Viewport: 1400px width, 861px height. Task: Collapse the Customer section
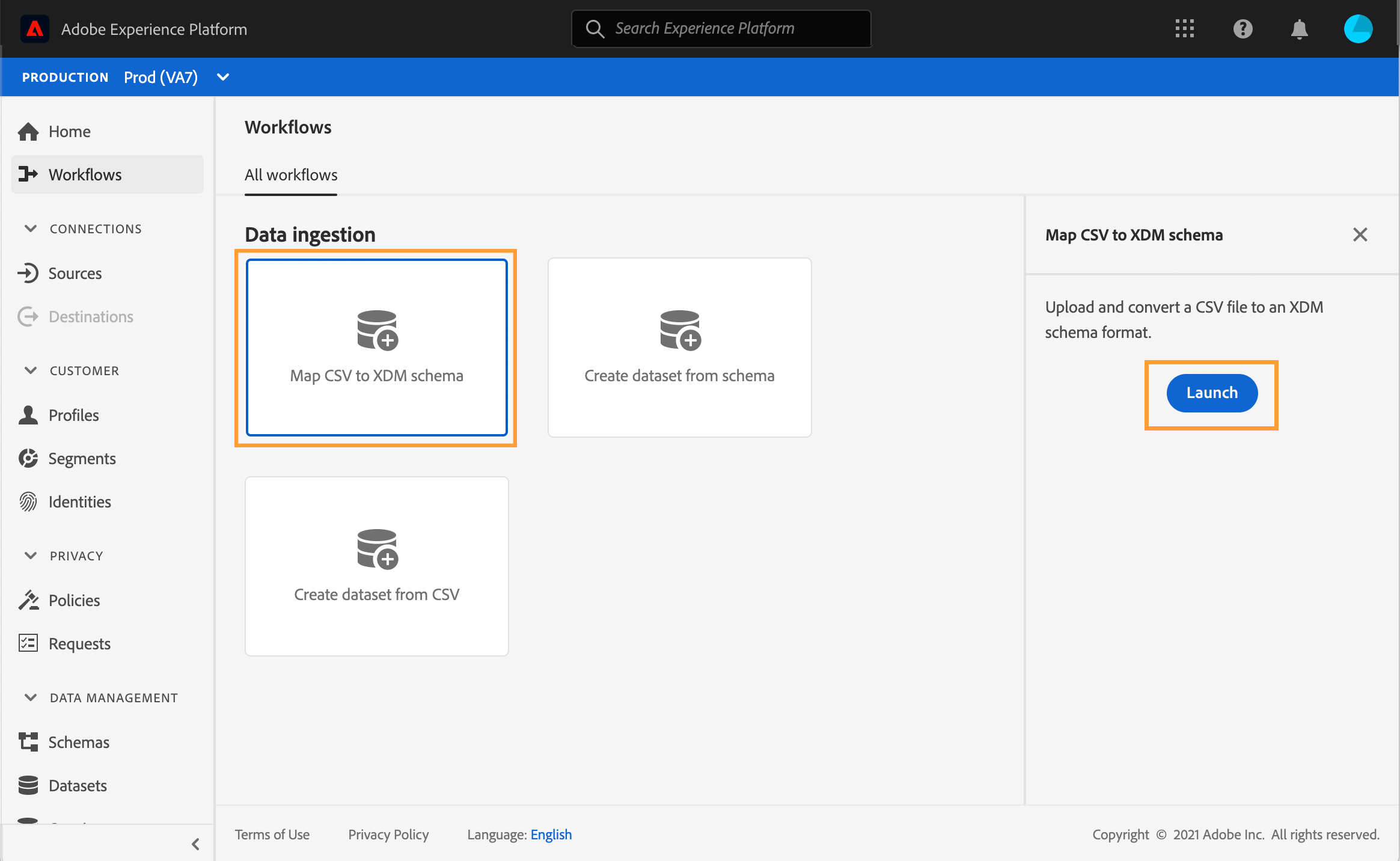coord(31,370)
